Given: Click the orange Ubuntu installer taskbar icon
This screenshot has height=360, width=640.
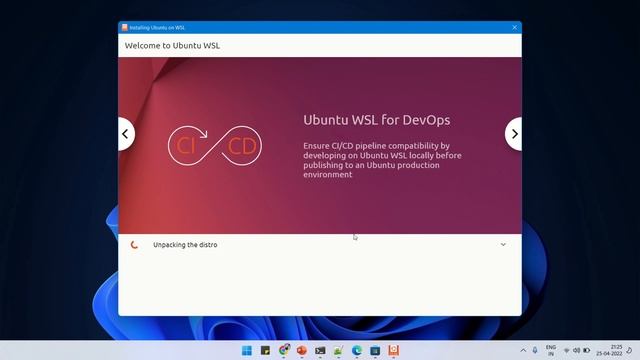Looking at the screenshot, I should coord(393,350).
